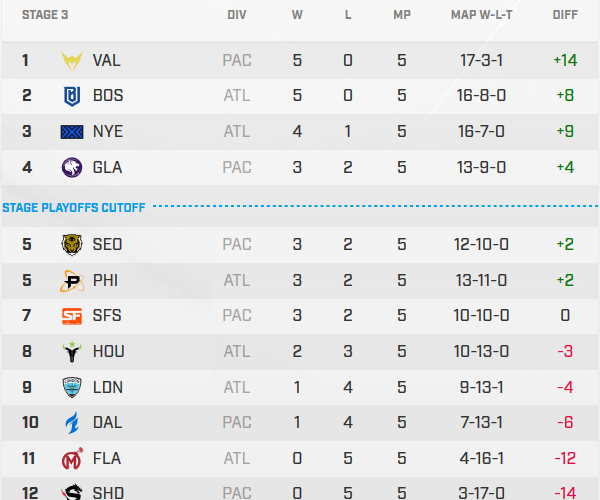
Task: Click the Philadelphia Fusion logo icon
Action: [x=73, y=280]
